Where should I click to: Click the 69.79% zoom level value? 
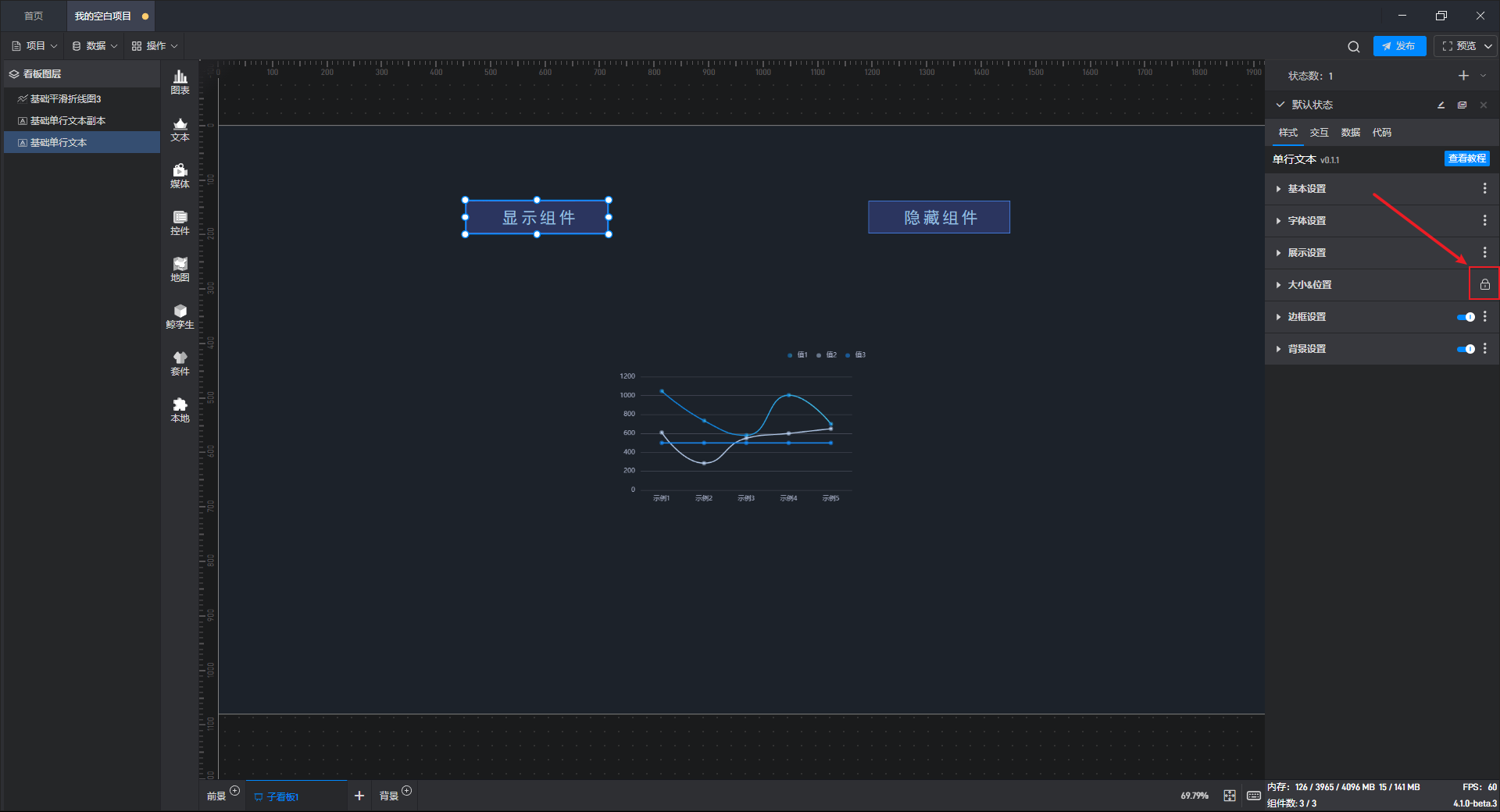pos(1195,796)
